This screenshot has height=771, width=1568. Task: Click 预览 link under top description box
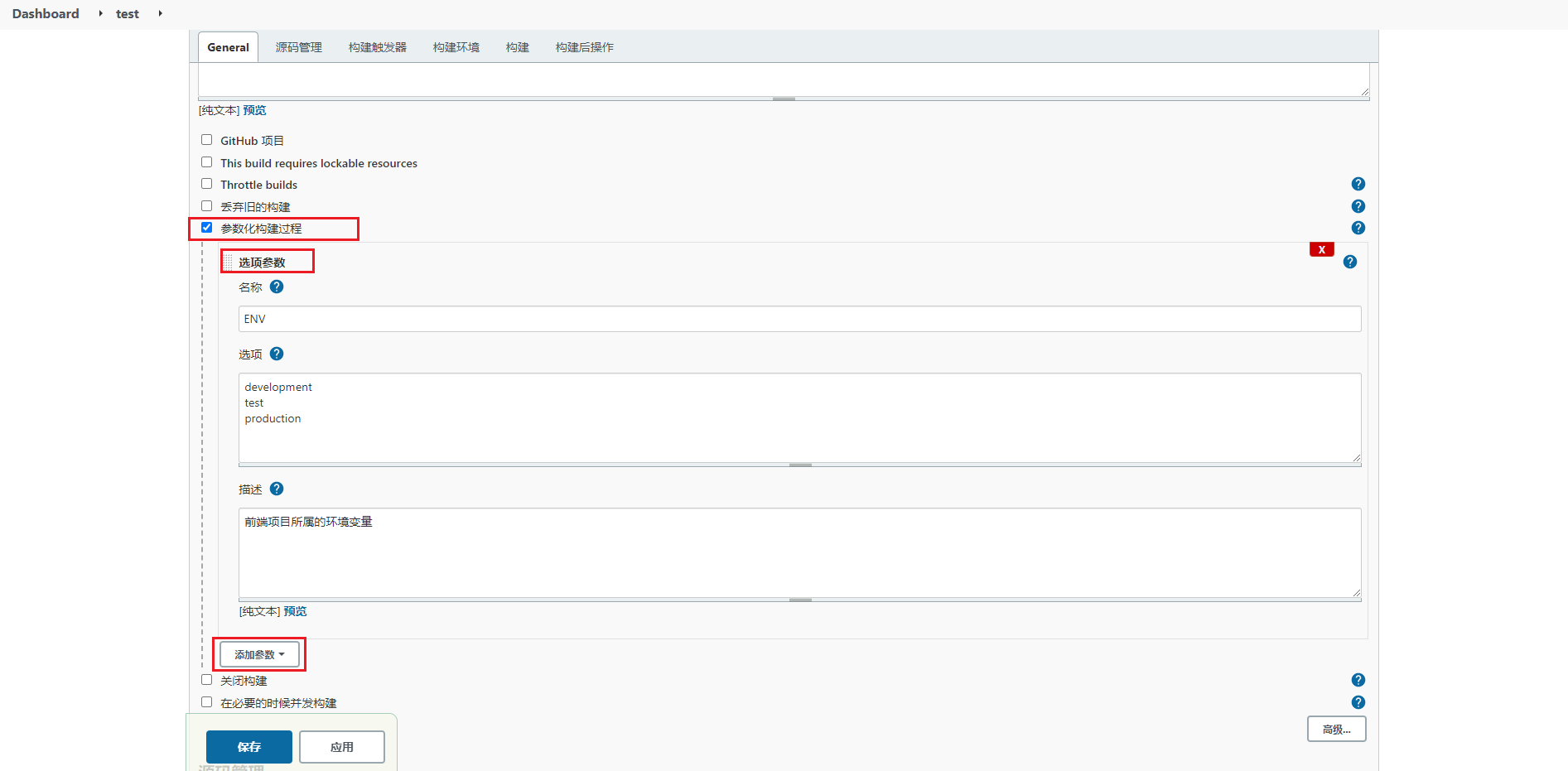click(254, 110)
